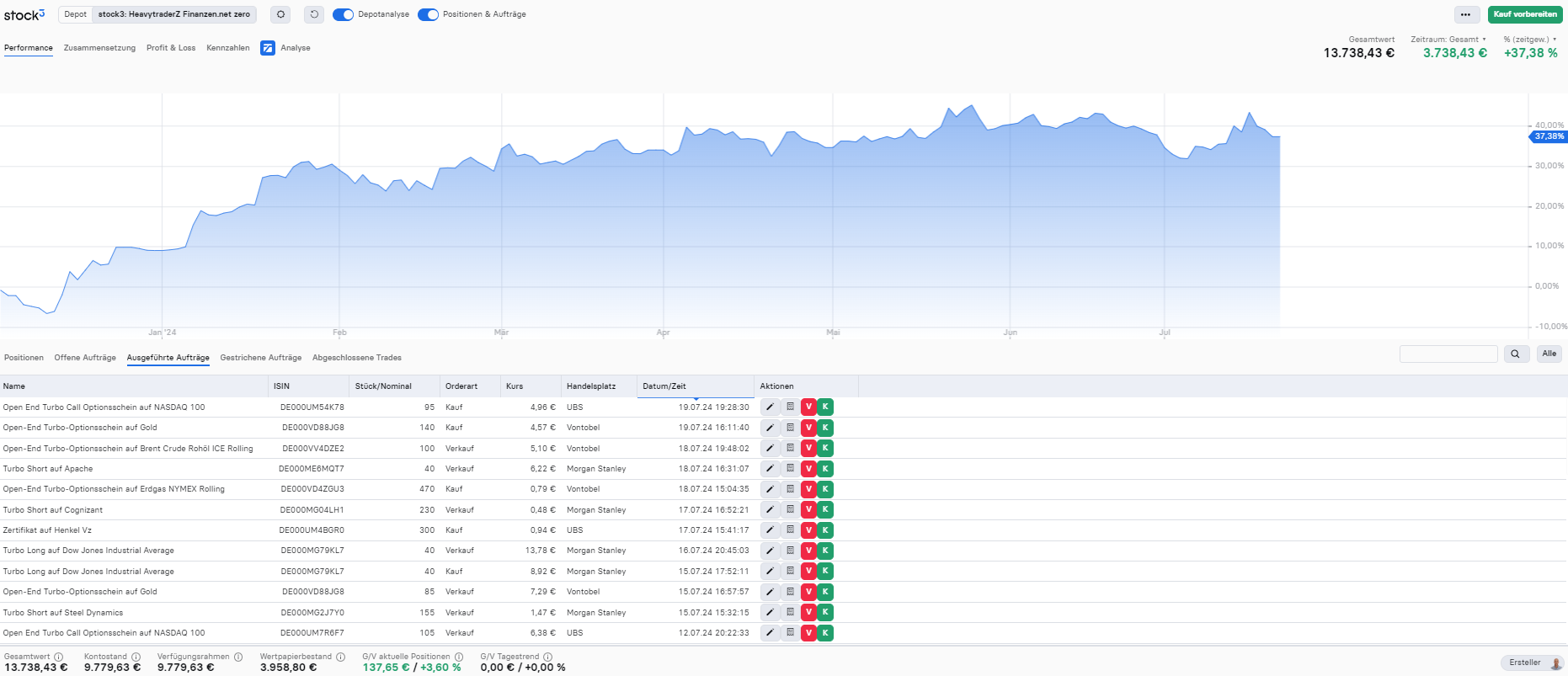Open details icon for Dow Jones Kauf 15.07.24 17:52:11
This screenshot has height=676, width=1568.
click(x=790, y=571)
